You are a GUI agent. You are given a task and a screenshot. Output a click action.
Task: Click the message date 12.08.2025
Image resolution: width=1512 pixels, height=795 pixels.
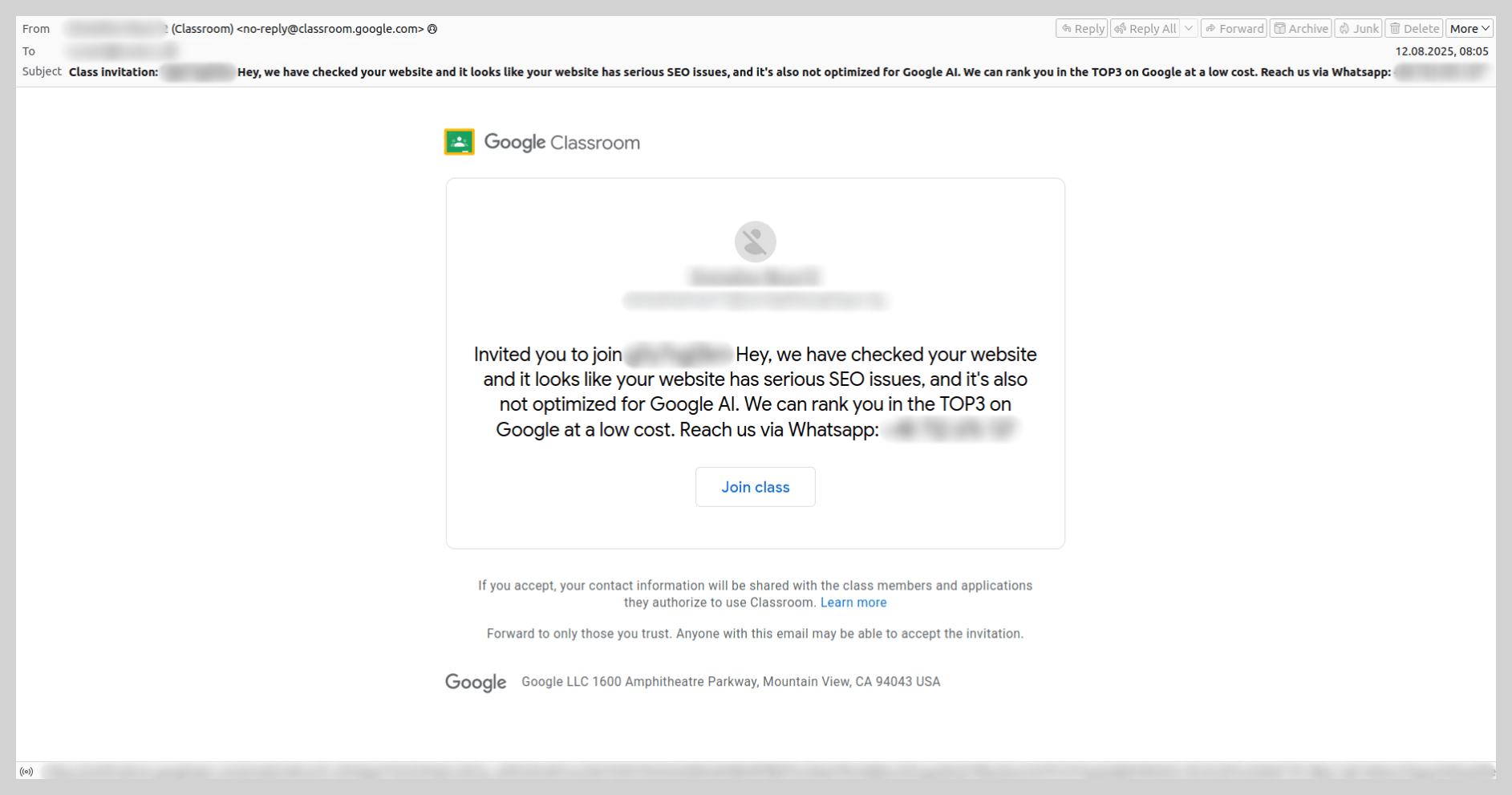coord(1441,51)
